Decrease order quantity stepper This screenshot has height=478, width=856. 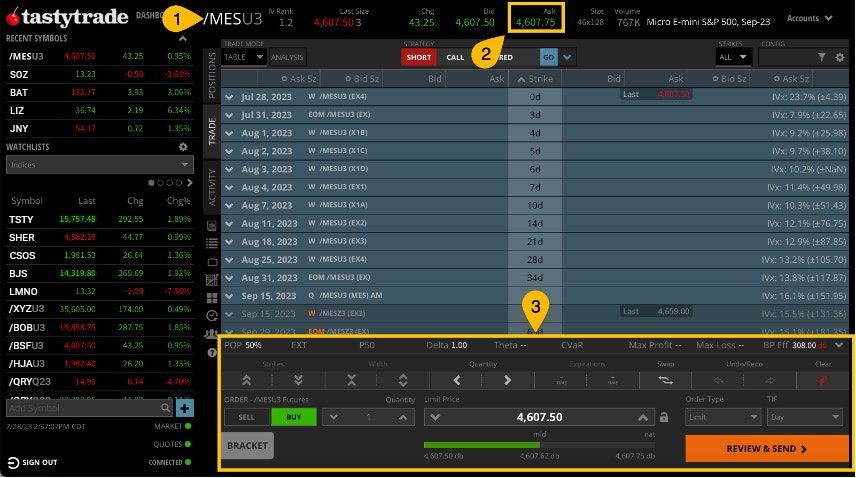coord(334,417)
